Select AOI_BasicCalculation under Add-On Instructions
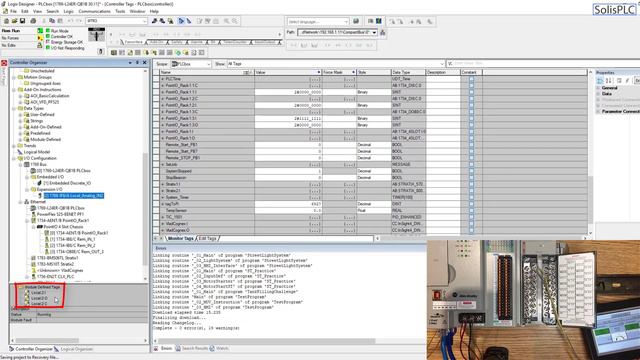The image size is (640, 360). point(49,96)
